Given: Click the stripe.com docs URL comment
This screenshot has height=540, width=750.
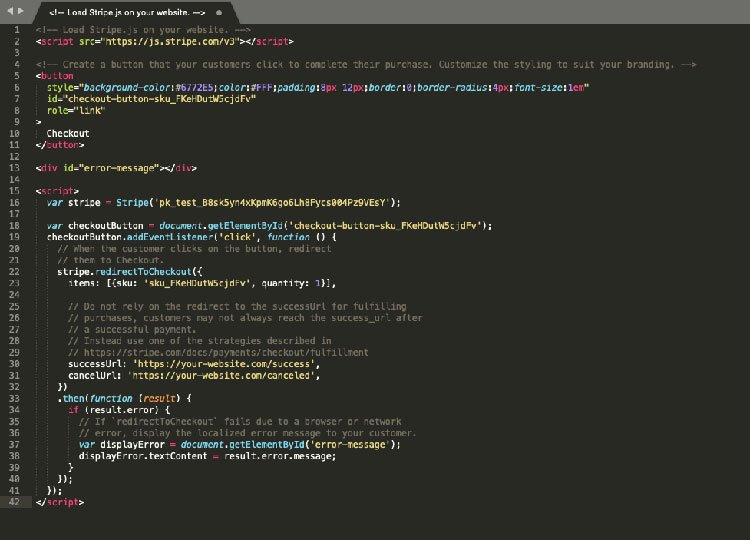Looking at the screenshot, I should pyautogui.click(x=218, y=353).
